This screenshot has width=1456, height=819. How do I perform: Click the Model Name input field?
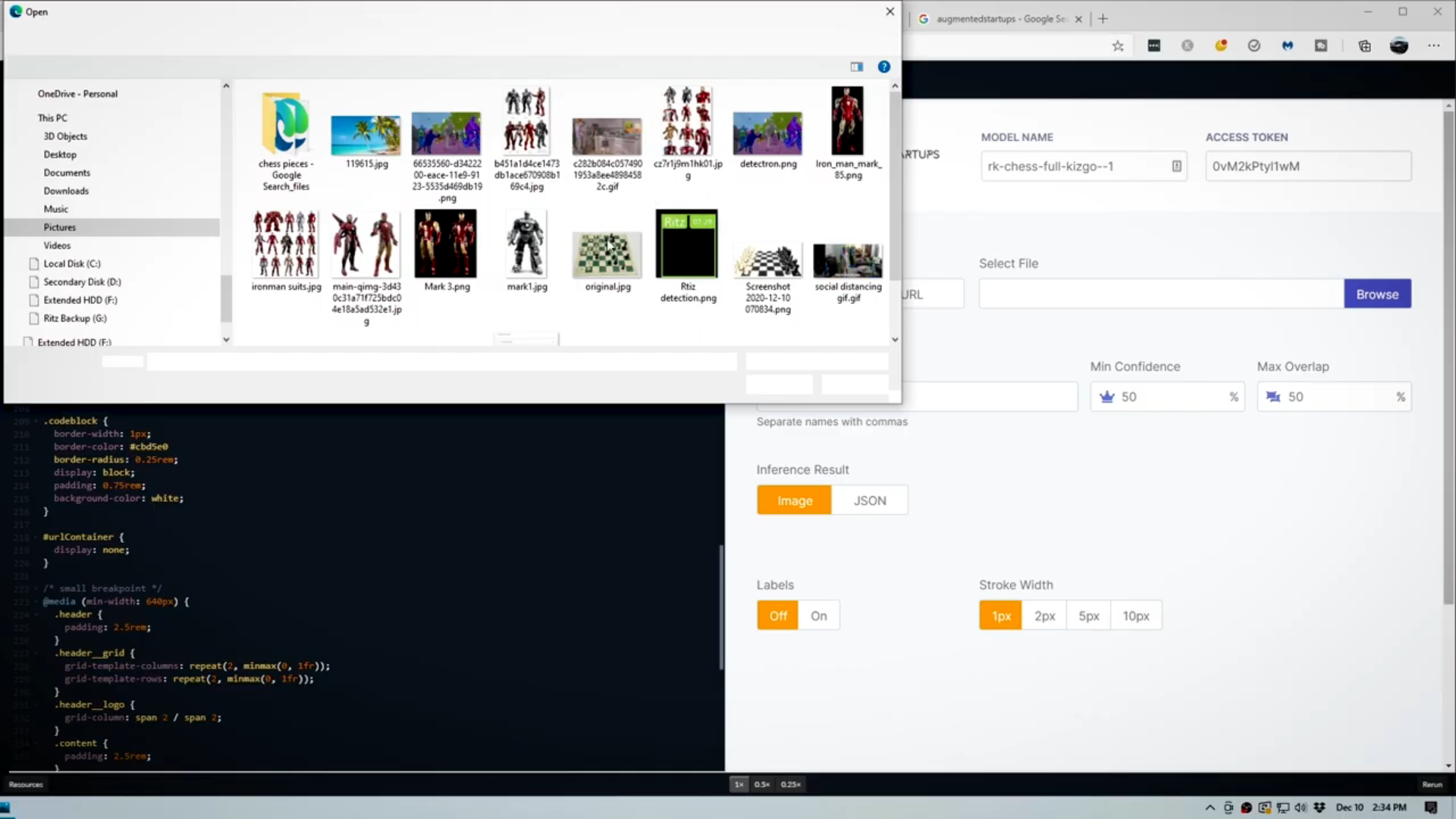(x=1084, y=166)
